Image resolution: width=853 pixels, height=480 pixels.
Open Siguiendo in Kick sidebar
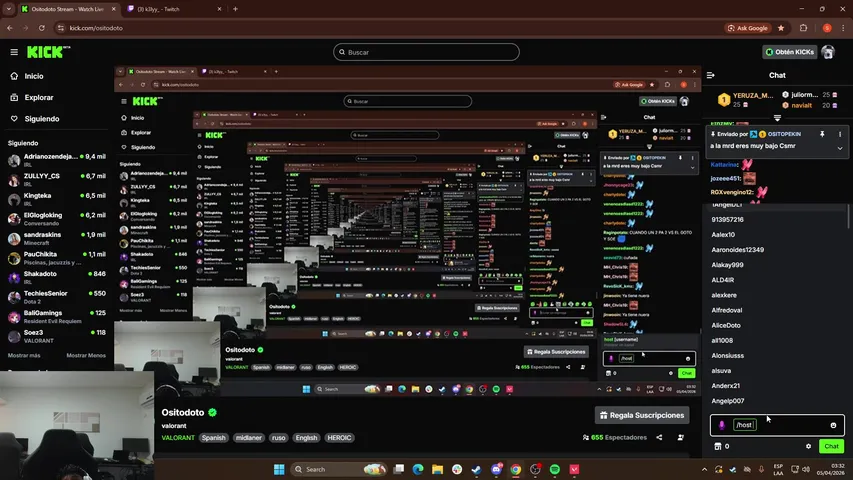click(41, 119)
